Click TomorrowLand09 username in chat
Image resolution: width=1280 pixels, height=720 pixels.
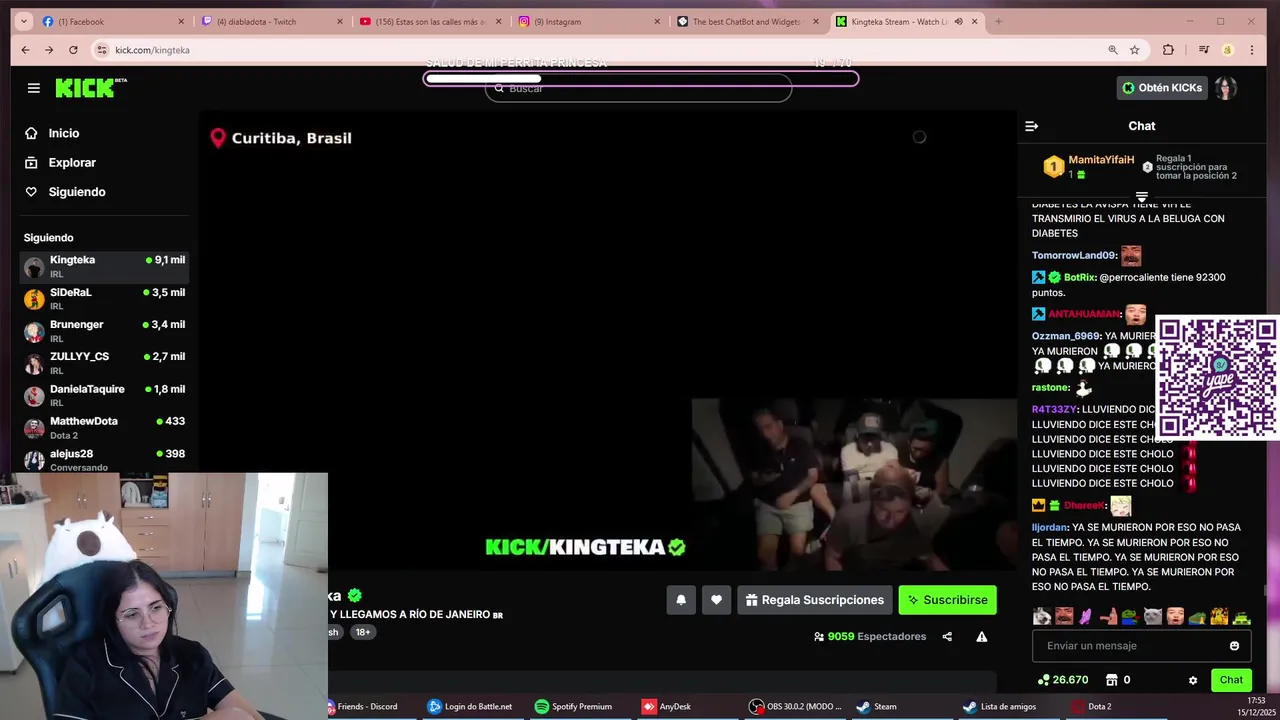(1074, 256)
